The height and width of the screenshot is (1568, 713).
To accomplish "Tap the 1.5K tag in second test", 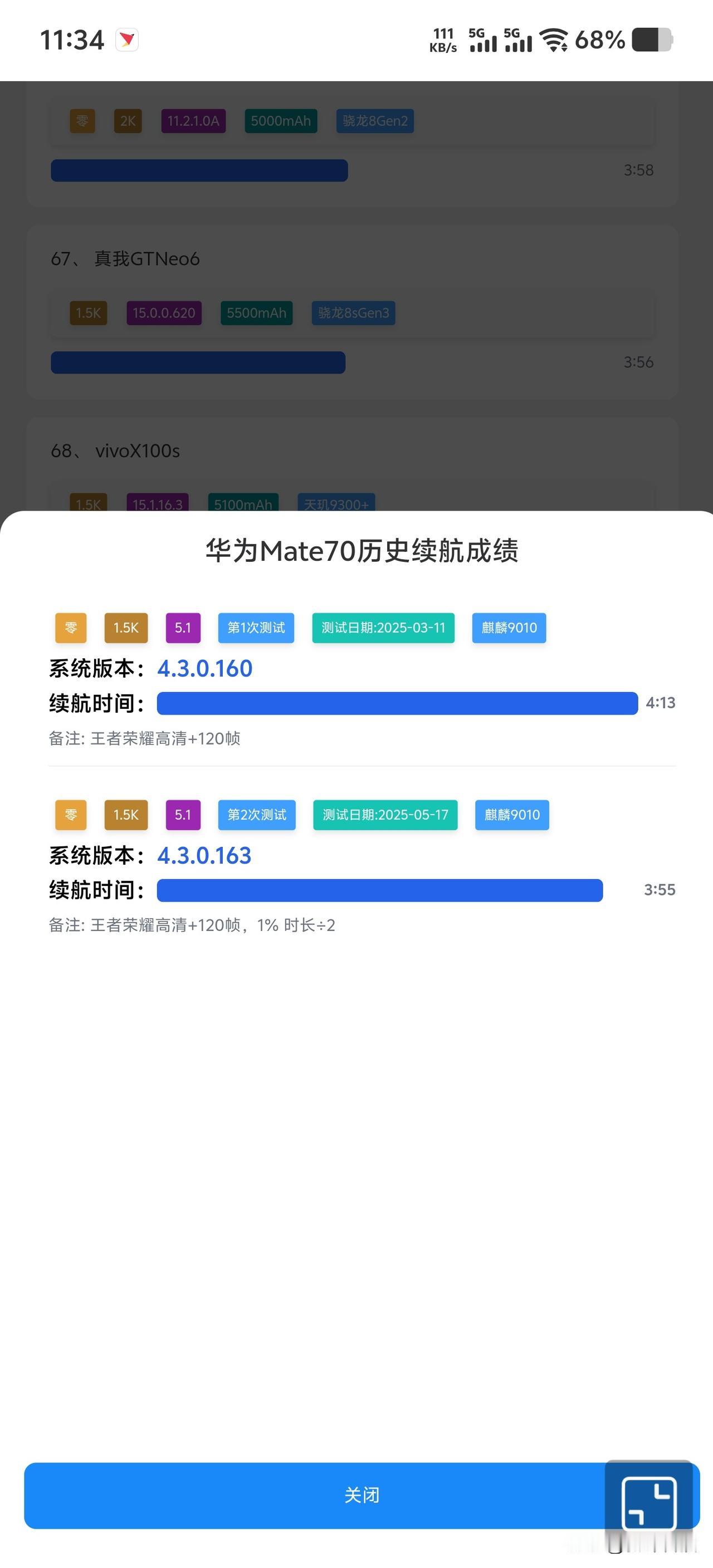I will (126, 815).
